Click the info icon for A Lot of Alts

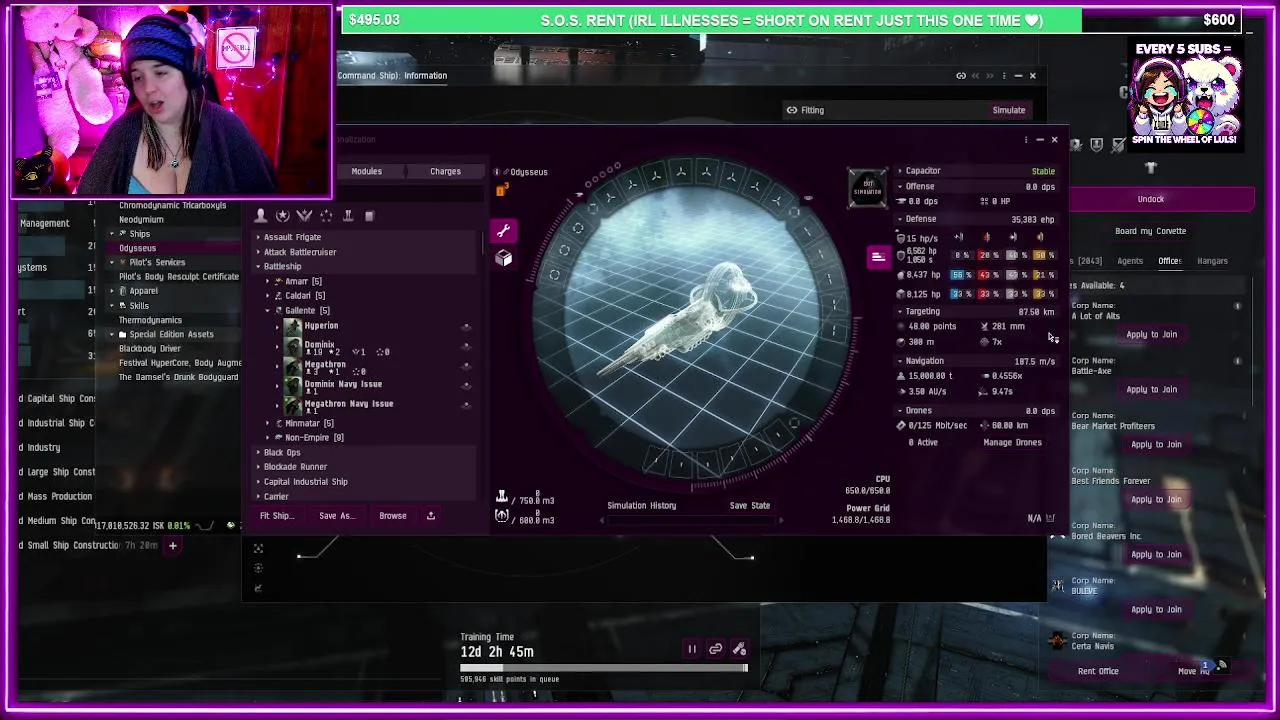pos(1237,306)
